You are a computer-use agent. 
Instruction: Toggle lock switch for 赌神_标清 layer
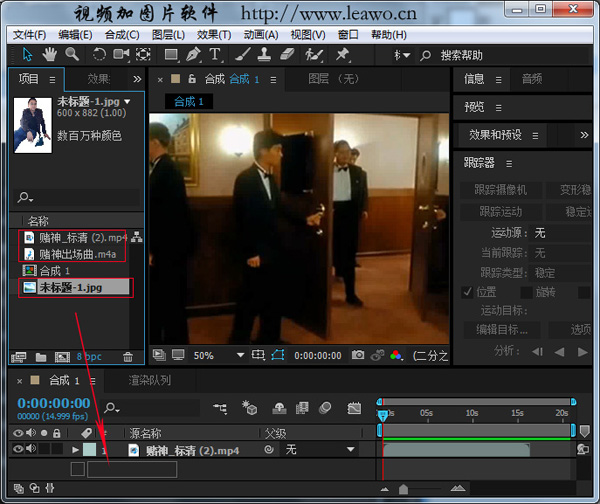(x=57, y=449)
